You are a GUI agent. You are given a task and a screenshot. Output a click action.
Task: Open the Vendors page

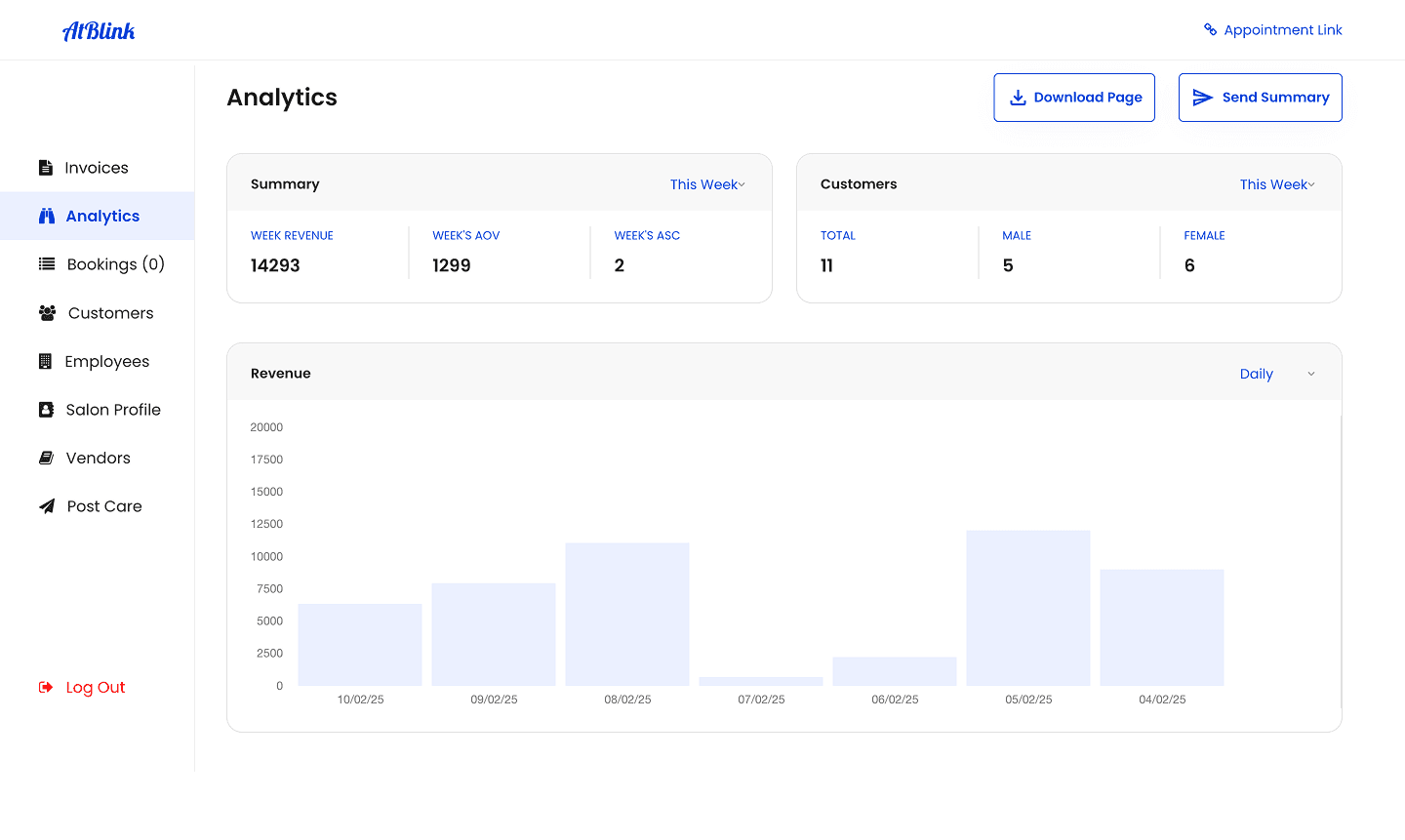97,458
